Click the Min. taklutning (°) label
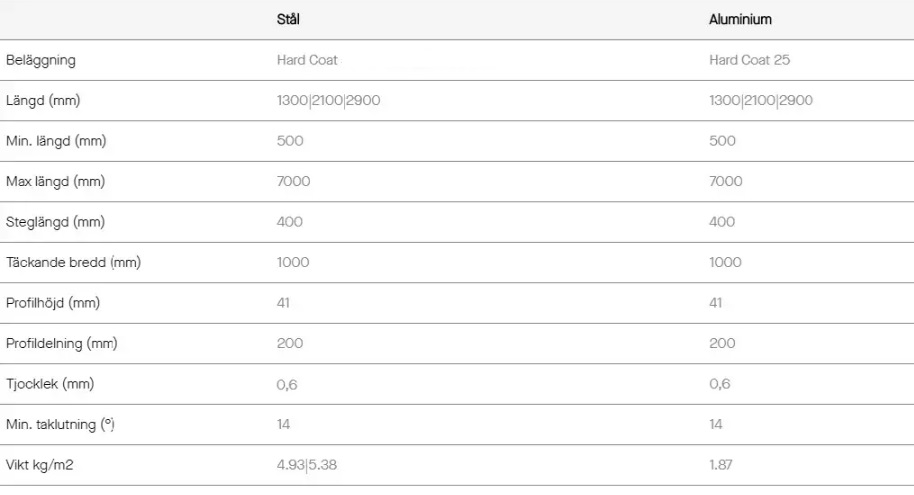 click(x=62, y=425)
